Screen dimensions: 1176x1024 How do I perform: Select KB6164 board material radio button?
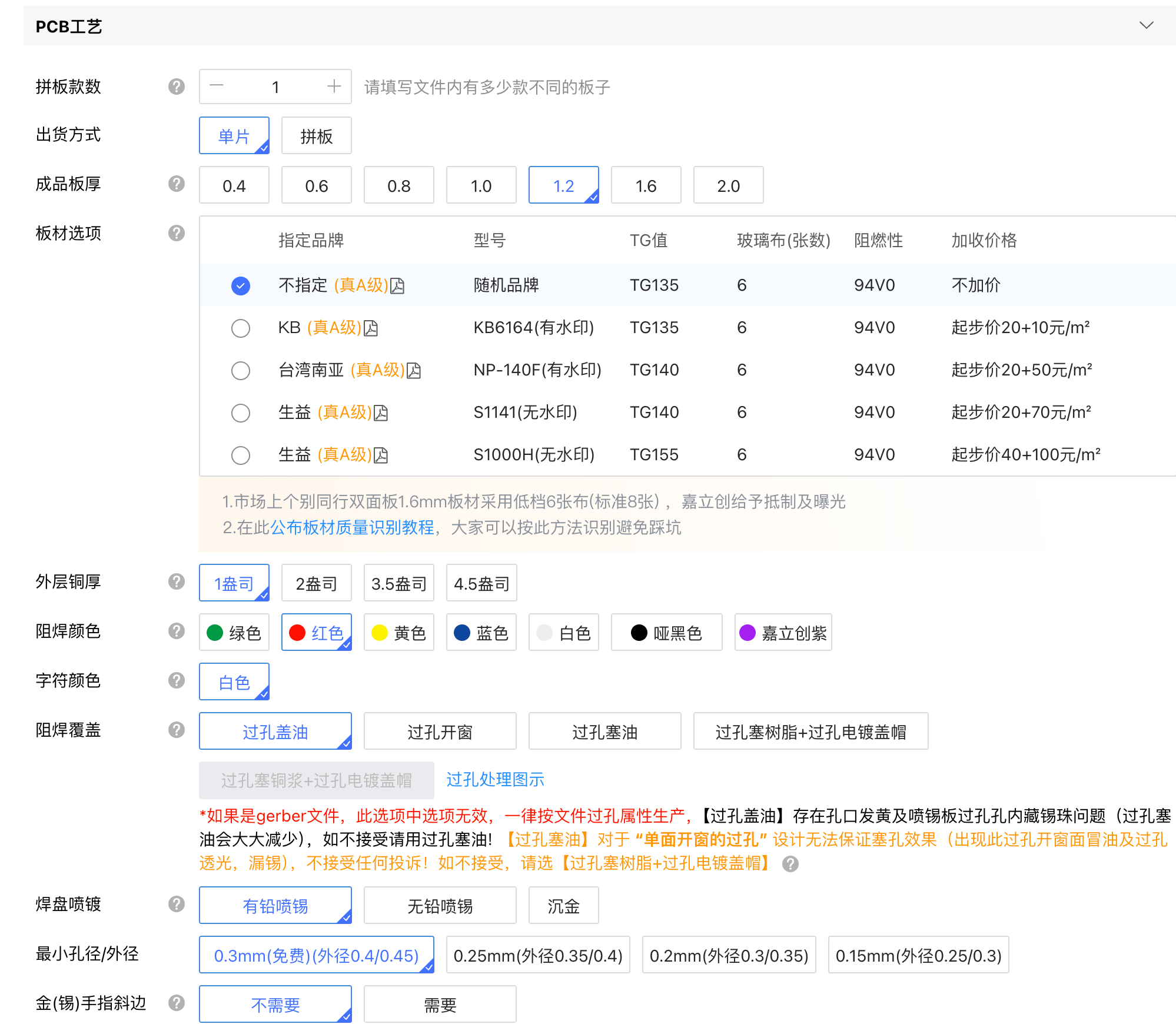(240, 328)
